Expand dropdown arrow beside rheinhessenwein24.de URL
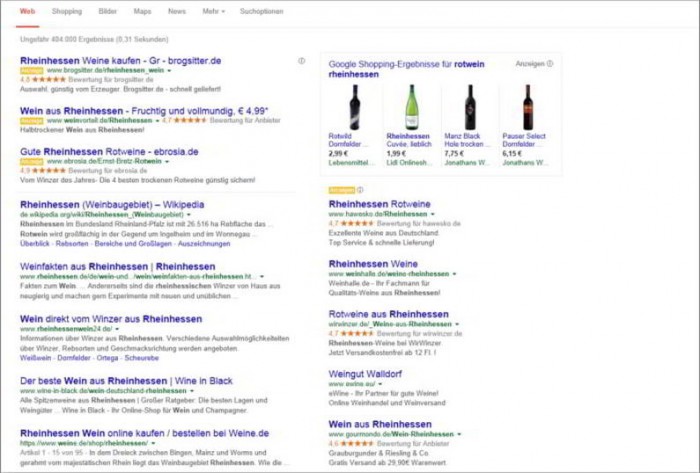 click(117, 329)
